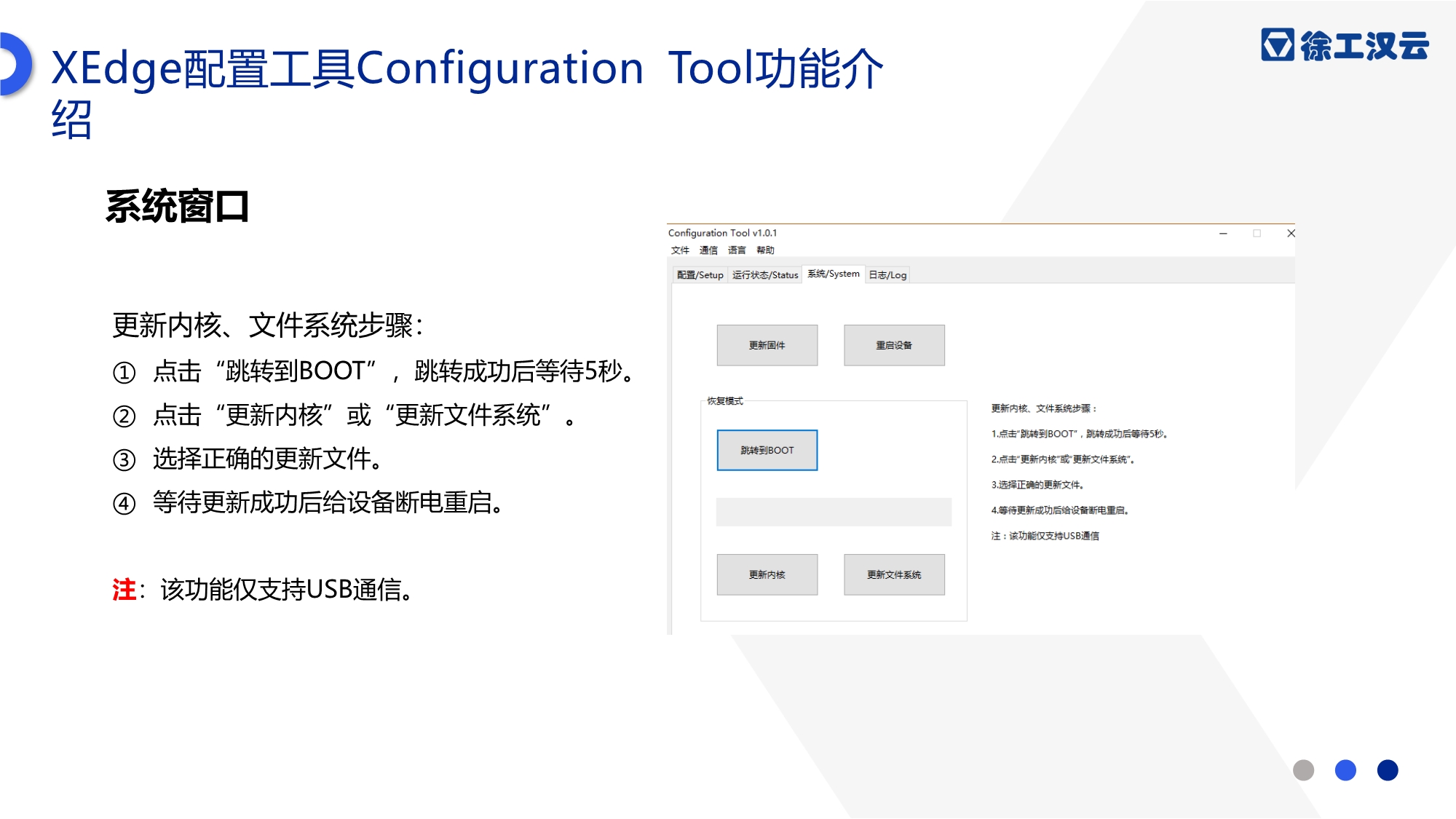Open the 文件 menu
This screenshot has width=1456, height=819.
coord(680,250)
